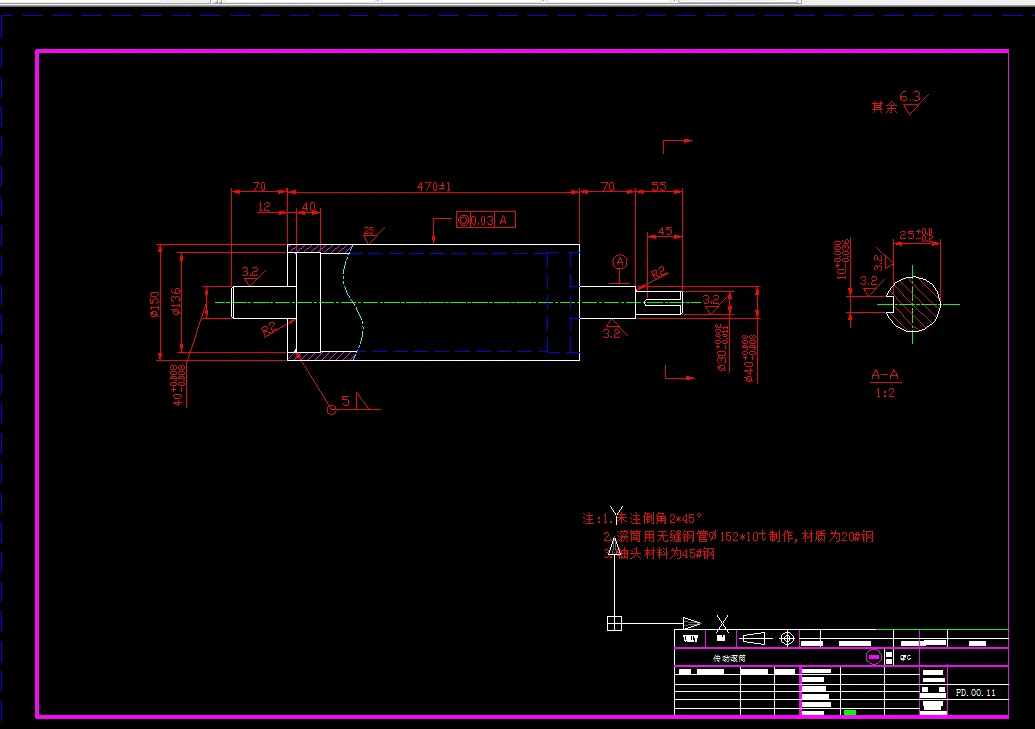Click the hatched circular shaft section view
Screen dimensions: 1035x729
click(x=913, y=304)
